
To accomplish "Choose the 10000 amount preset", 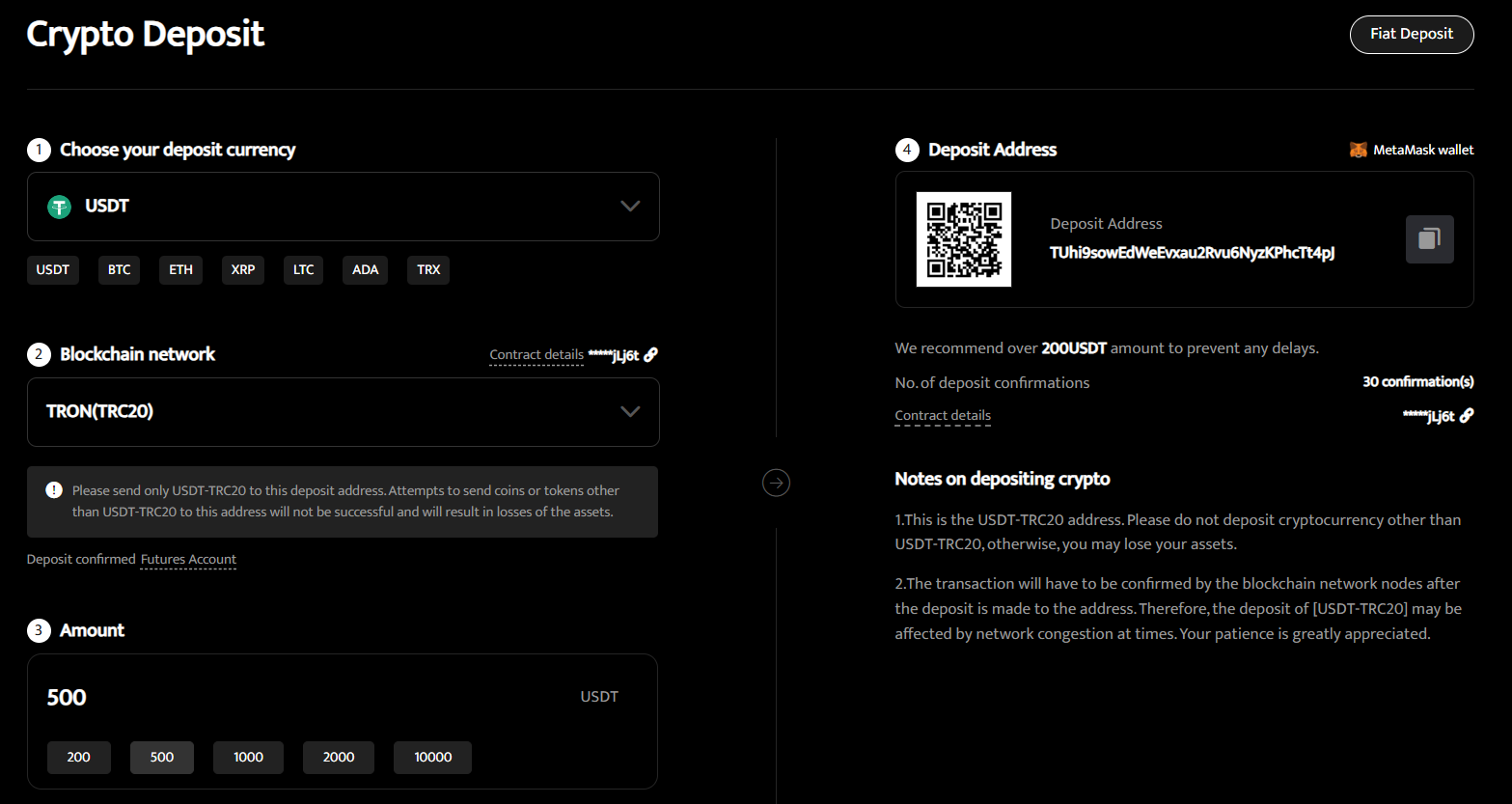I will 433,758.
